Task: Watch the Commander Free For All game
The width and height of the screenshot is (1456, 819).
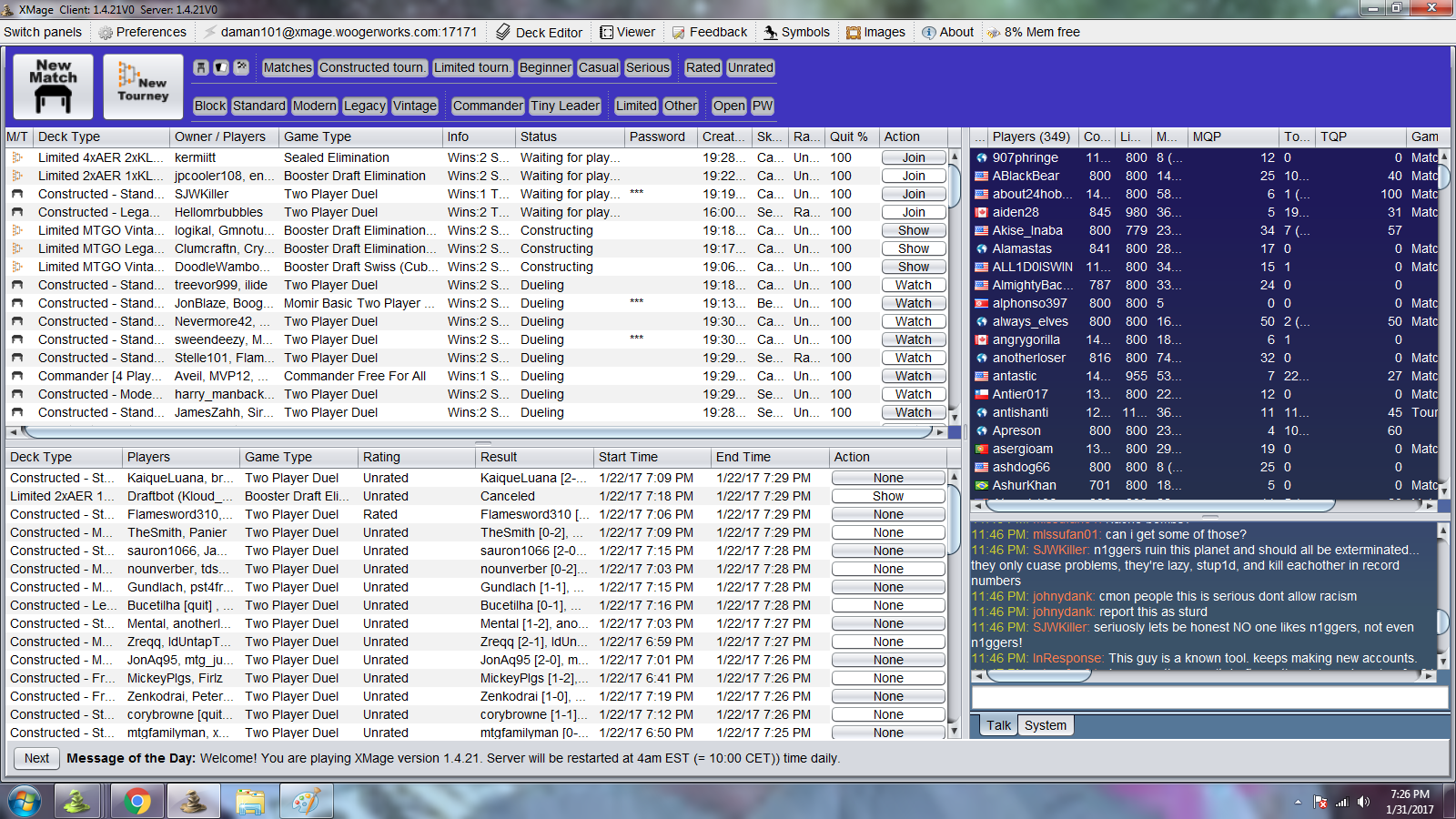Action: pos(914,376)
